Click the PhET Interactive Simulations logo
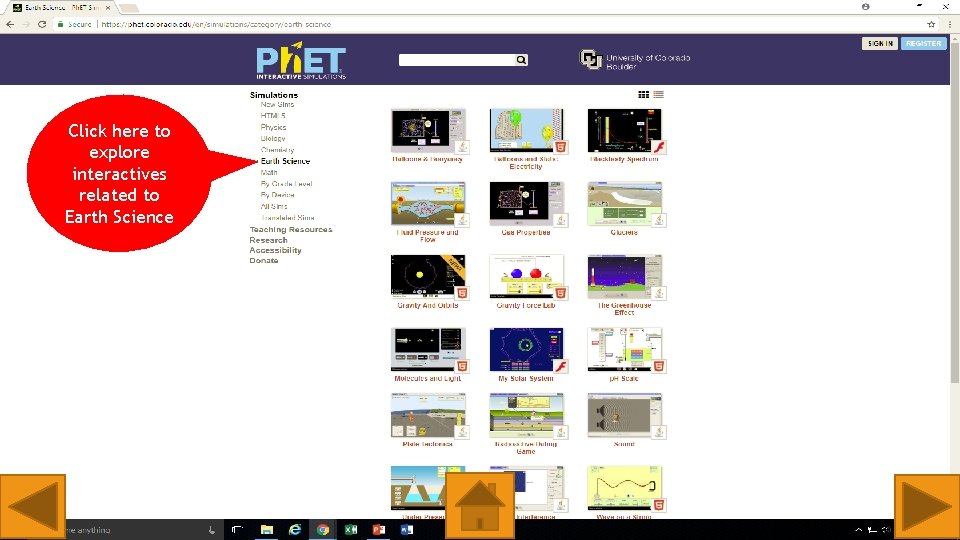 coord(301,61)
